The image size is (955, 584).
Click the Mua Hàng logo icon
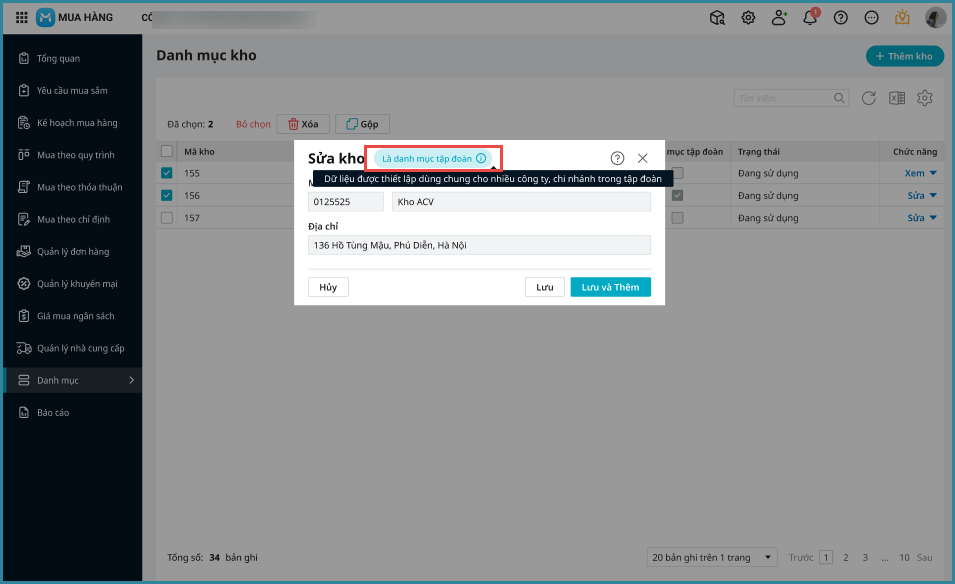tap(45, 18)
